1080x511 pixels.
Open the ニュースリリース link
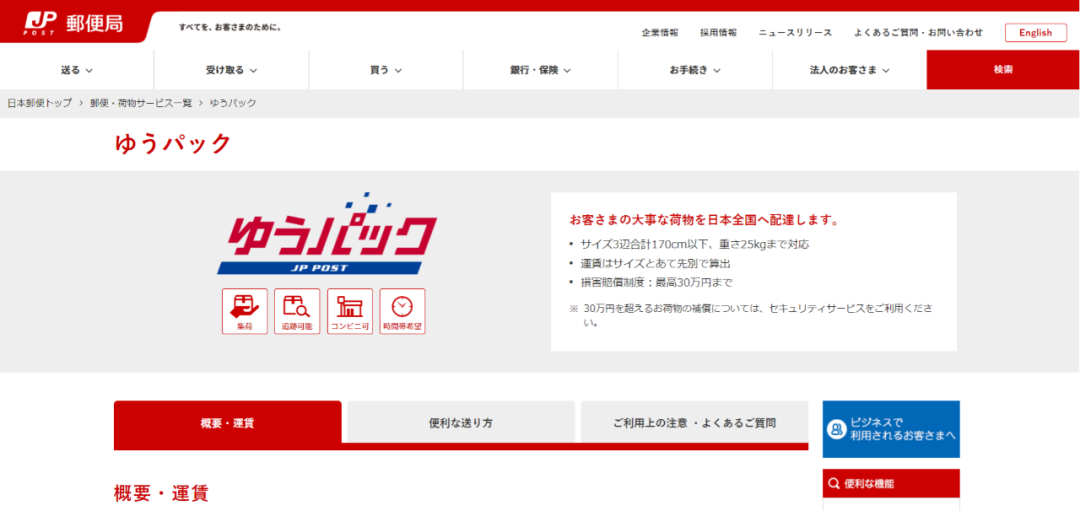click(x=796, y=32)
